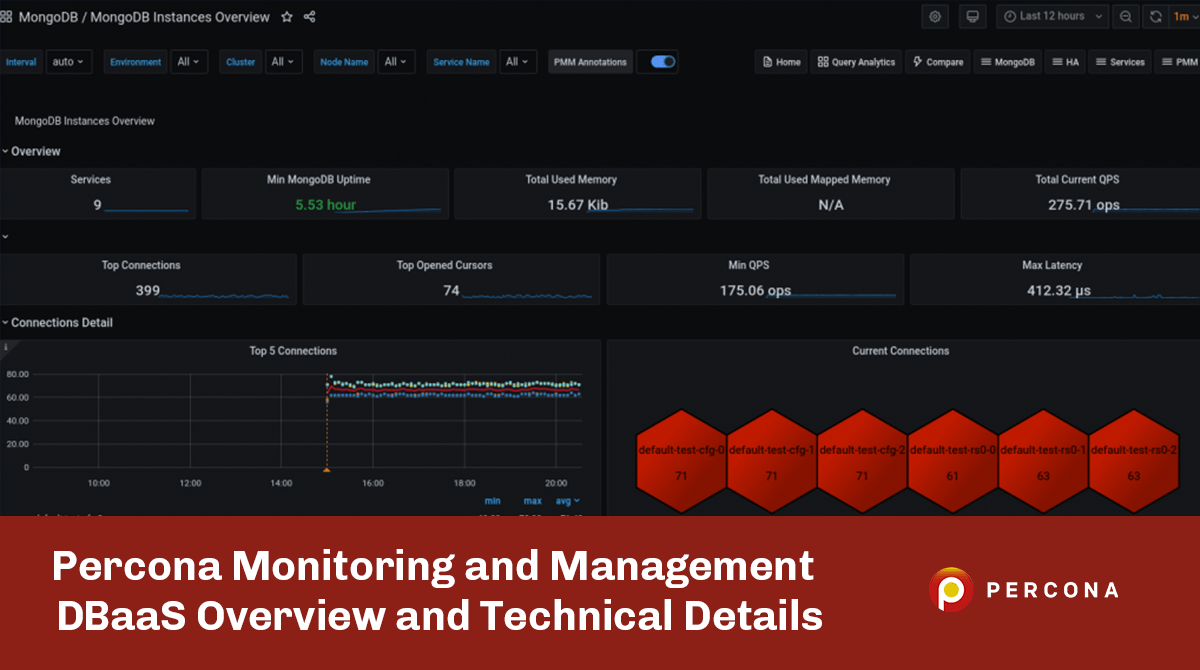Open the Environment All dropdown

(187, 62)
